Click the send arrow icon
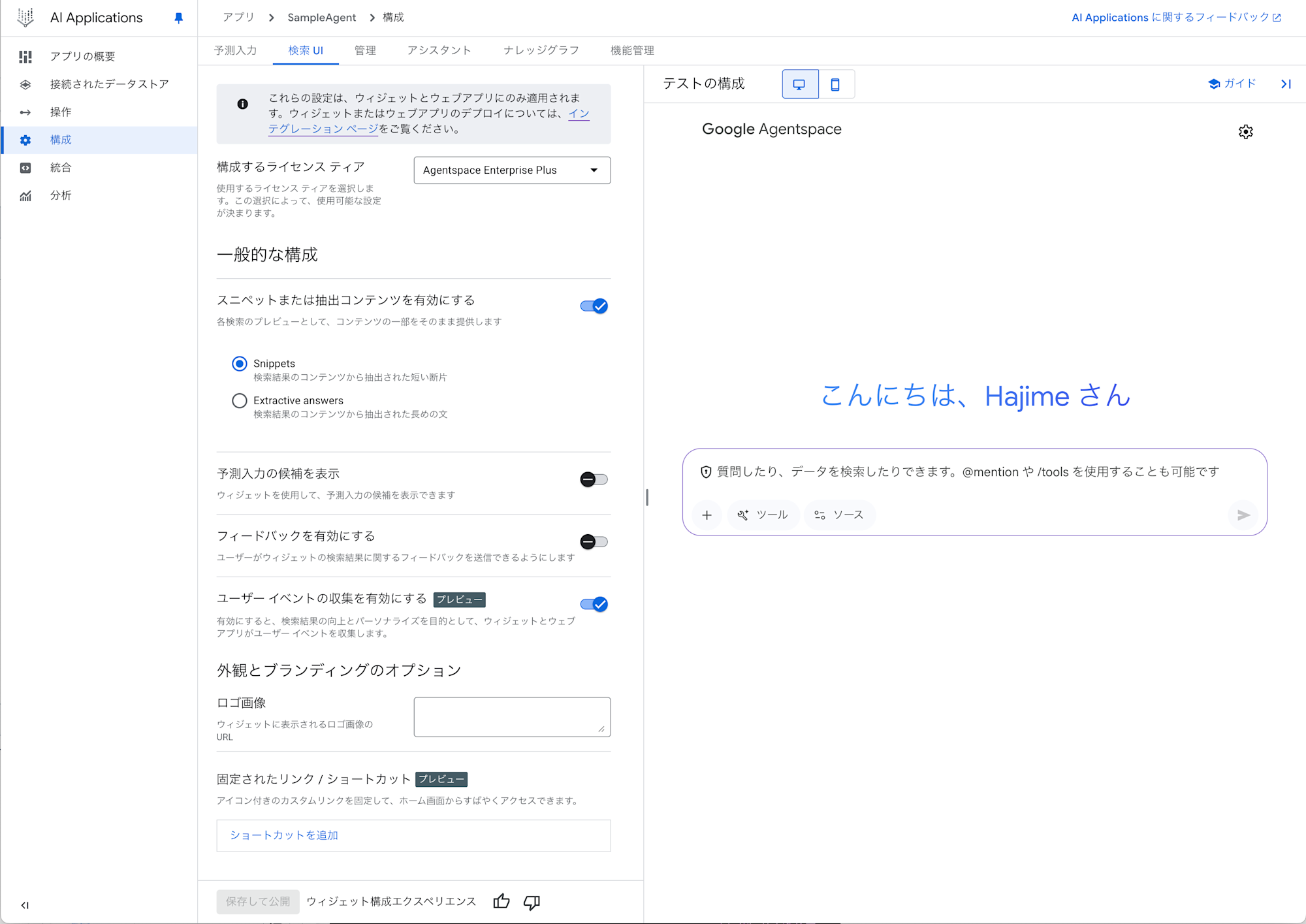The height and width of the screenshot is (924, 1306). coord(1243,515)
